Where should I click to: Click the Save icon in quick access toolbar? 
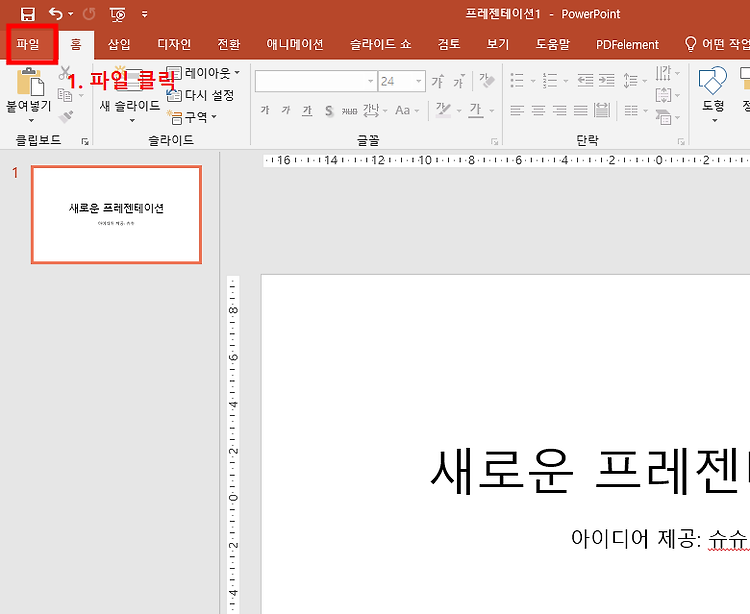click(28, 14)
